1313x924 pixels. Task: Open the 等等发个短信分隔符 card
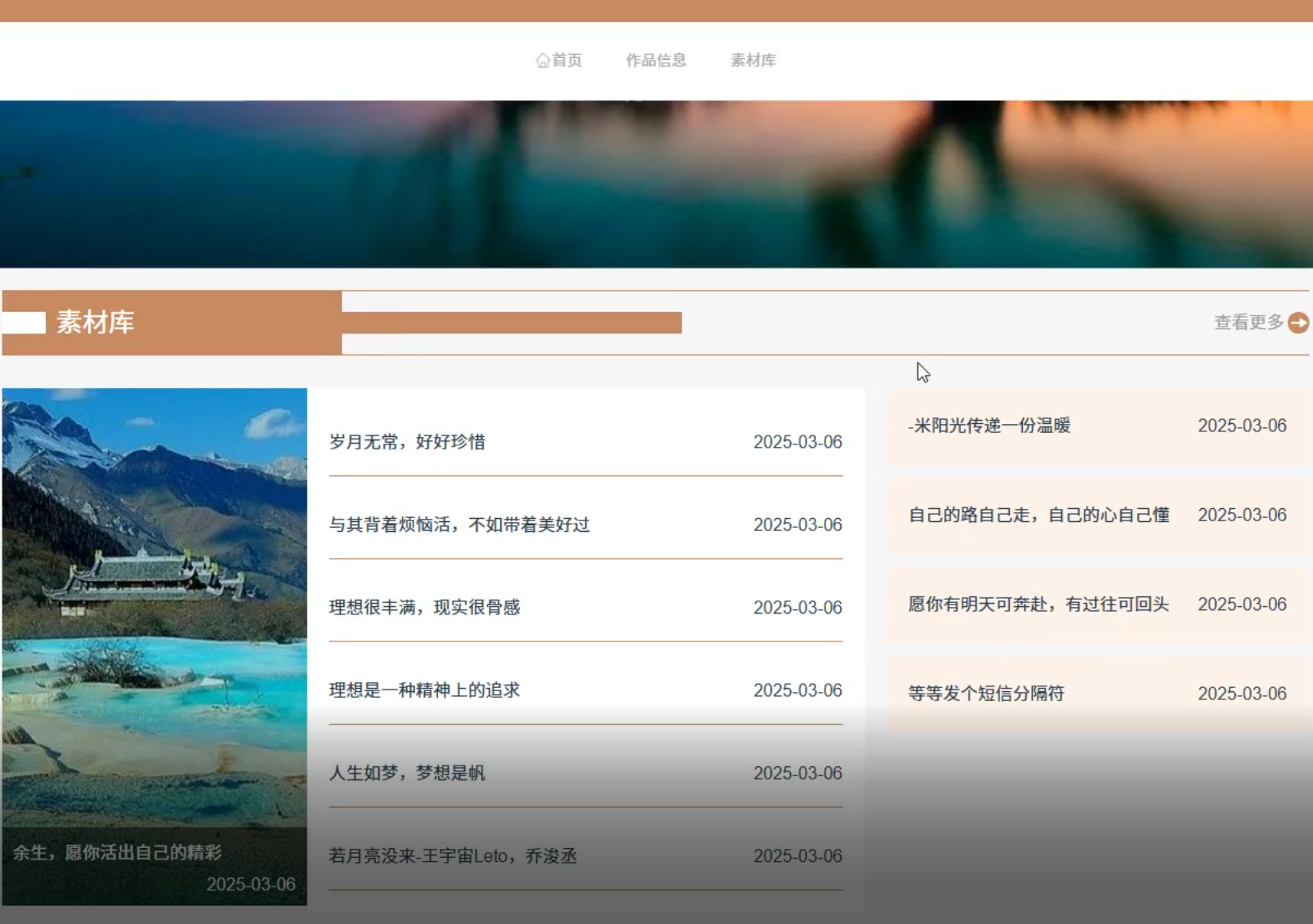tap(986, 694)
